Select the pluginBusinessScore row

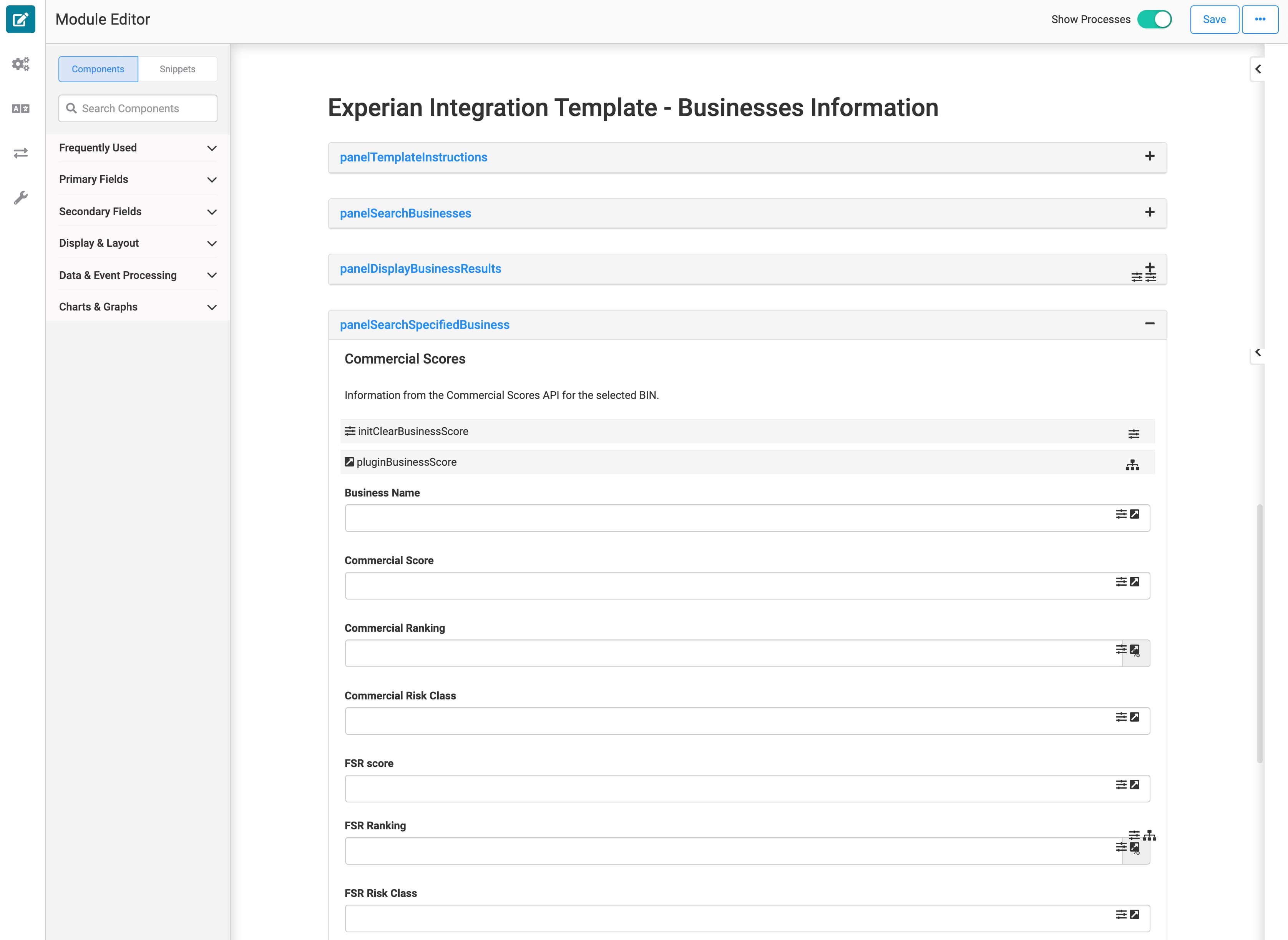pyautogui.click(x=747, y=462)
